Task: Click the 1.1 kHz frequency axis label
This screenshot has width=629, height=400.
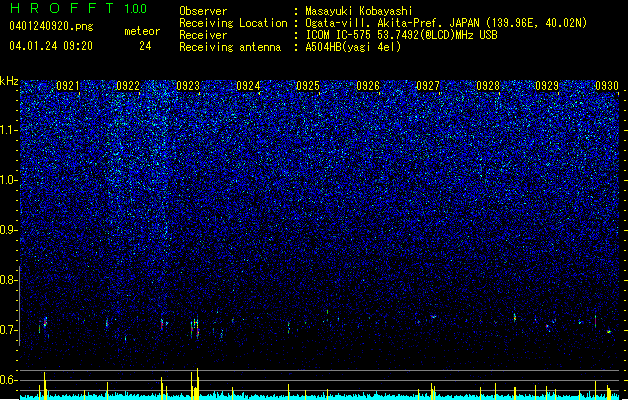Action: point(8,130)
